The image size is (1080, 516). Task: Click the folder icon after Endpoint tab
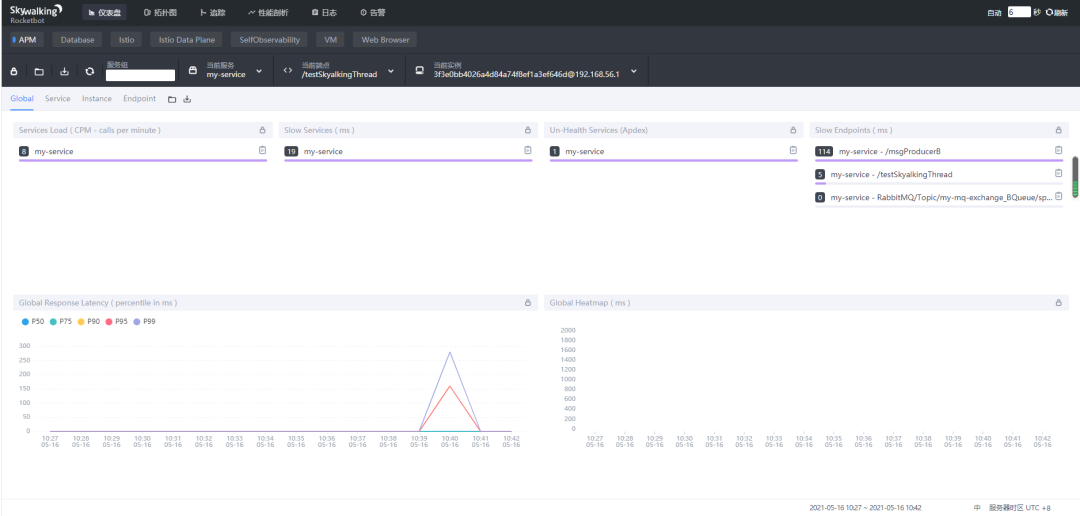(x=172, y=99)
